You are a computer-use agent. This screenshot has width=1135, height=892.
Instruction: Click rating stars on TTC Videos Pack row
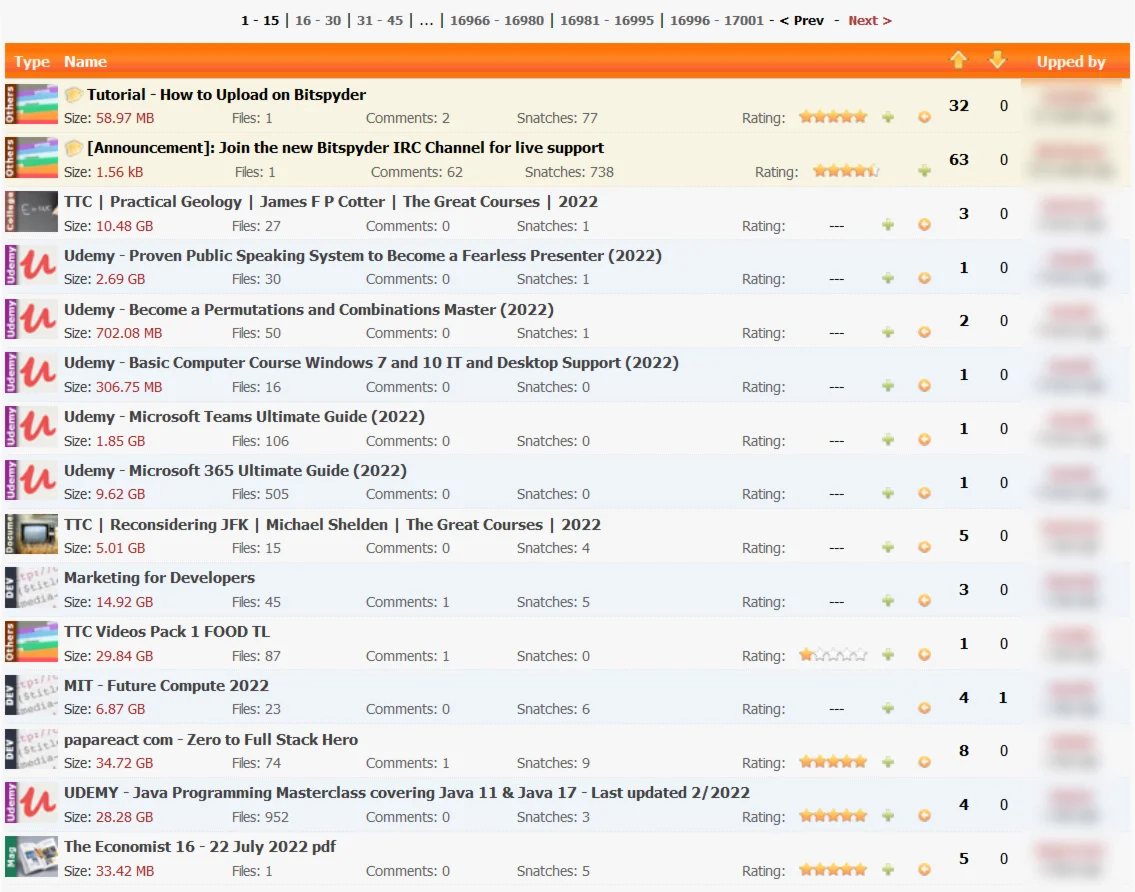coord(832,655)
